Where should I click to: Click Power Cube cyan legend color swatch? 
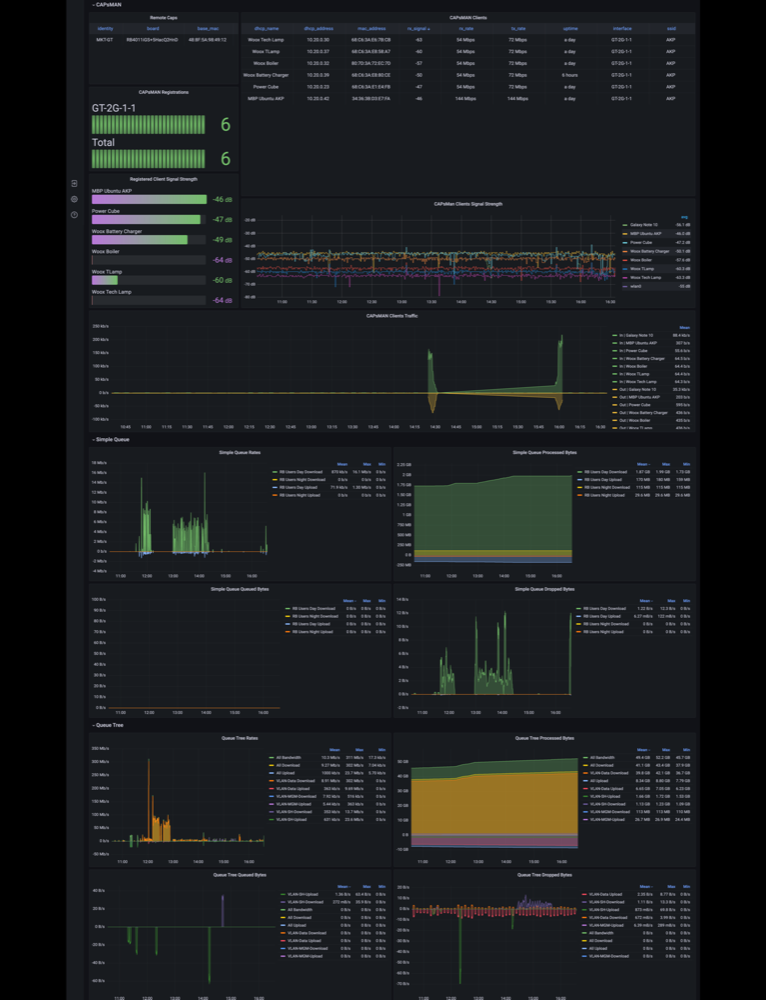pos(625,242)
